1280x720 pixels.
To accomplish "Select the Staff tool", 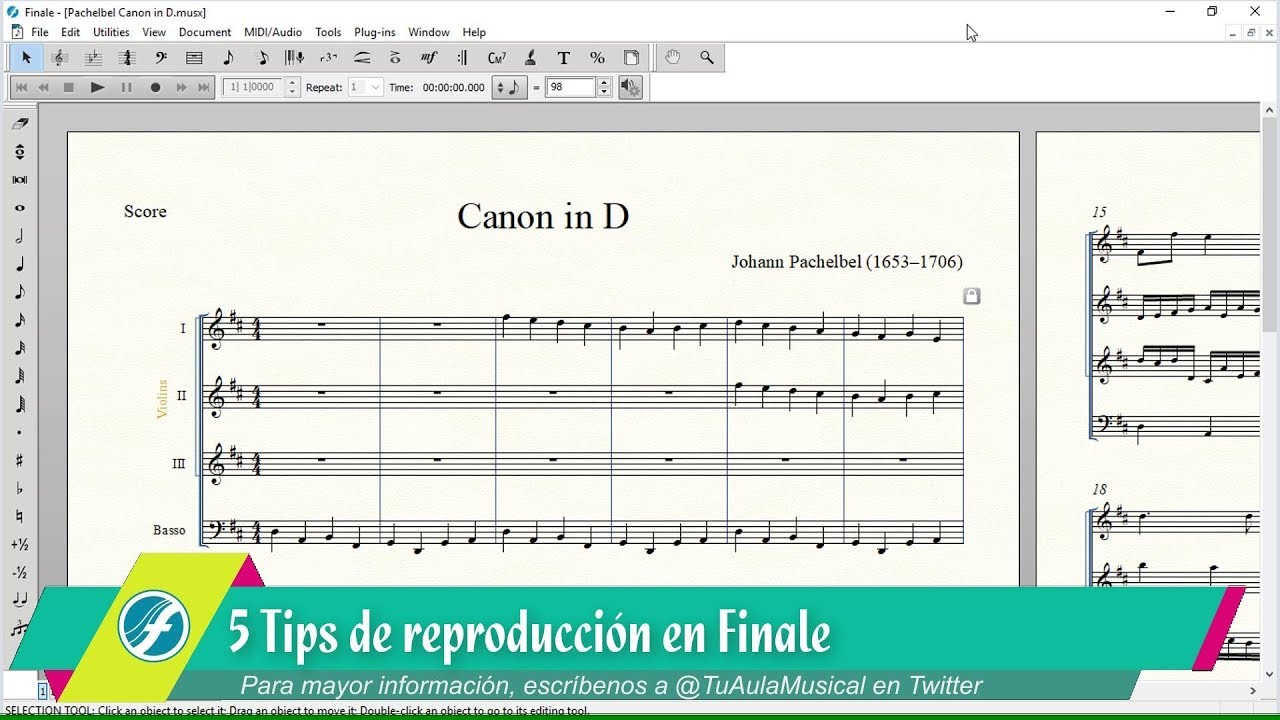I will pyautogui.click(x=60, y=58).
